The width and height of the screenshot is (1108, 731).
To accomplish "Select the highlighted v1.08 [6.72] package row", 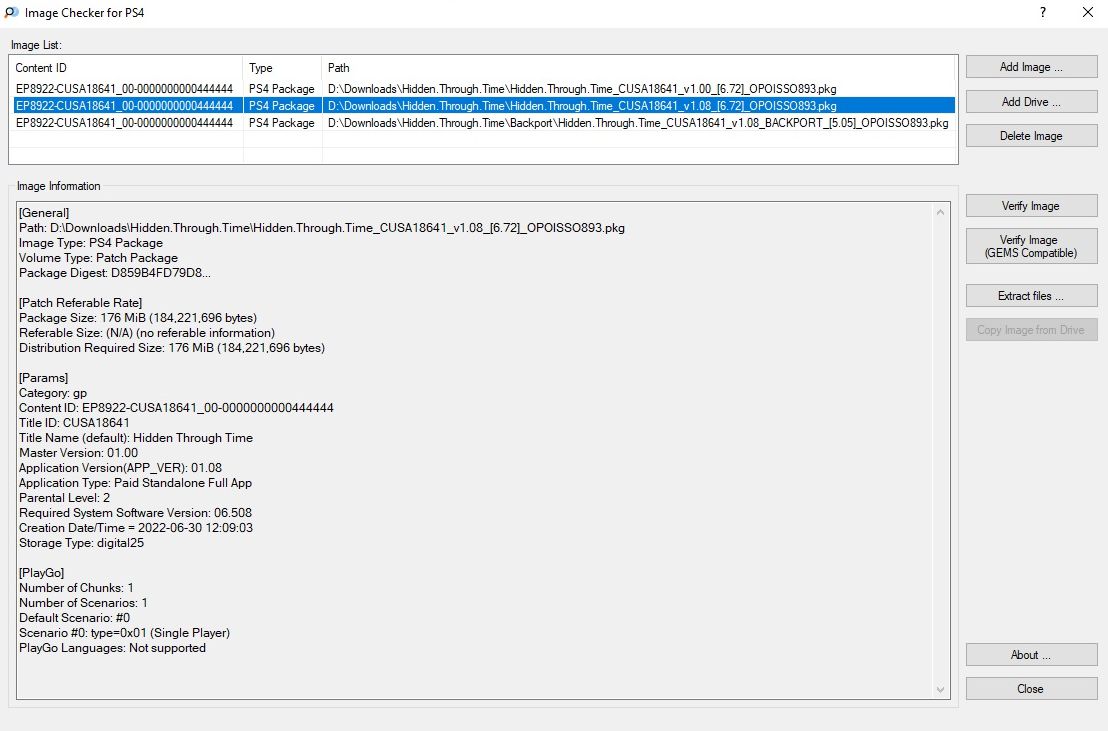I will click(484, 105).
